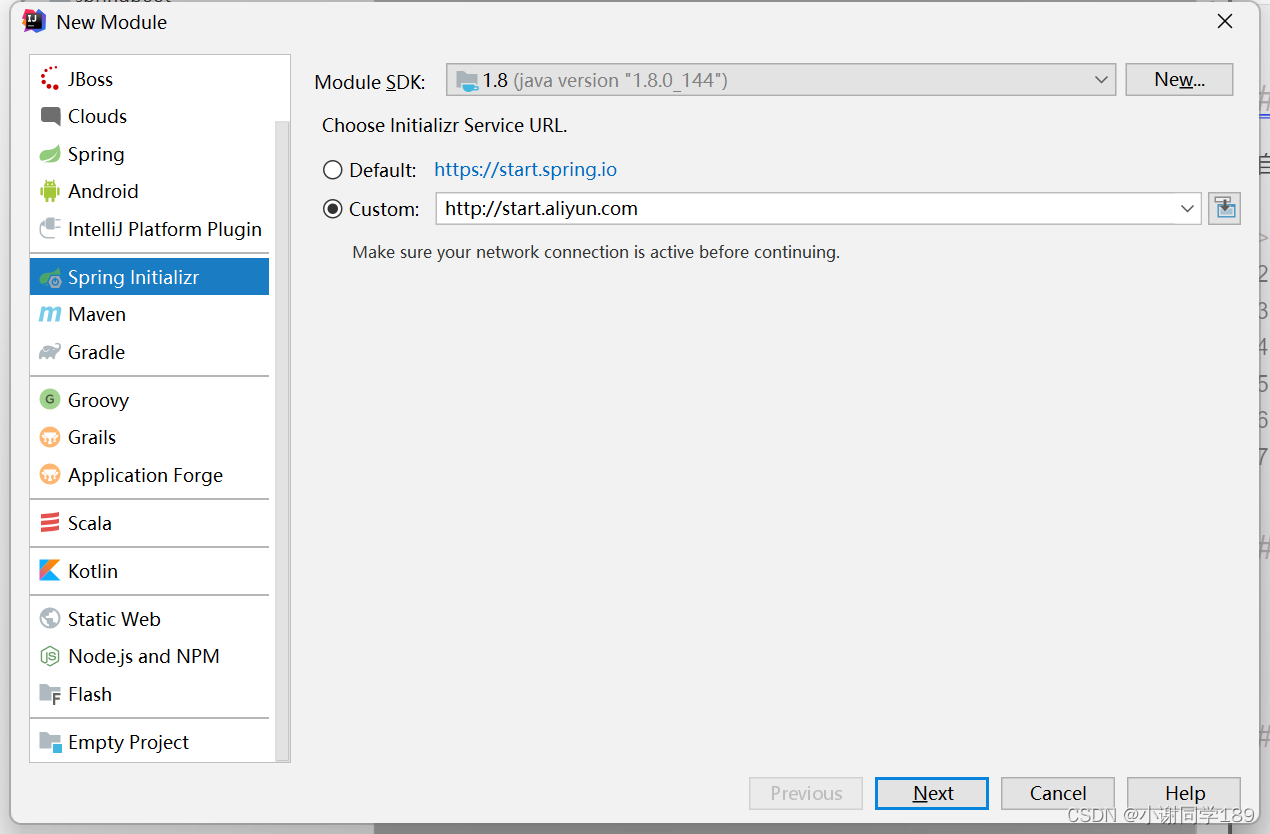Choose JBoss module type
Screen dimensions: 1270x834
pos(150,79)
